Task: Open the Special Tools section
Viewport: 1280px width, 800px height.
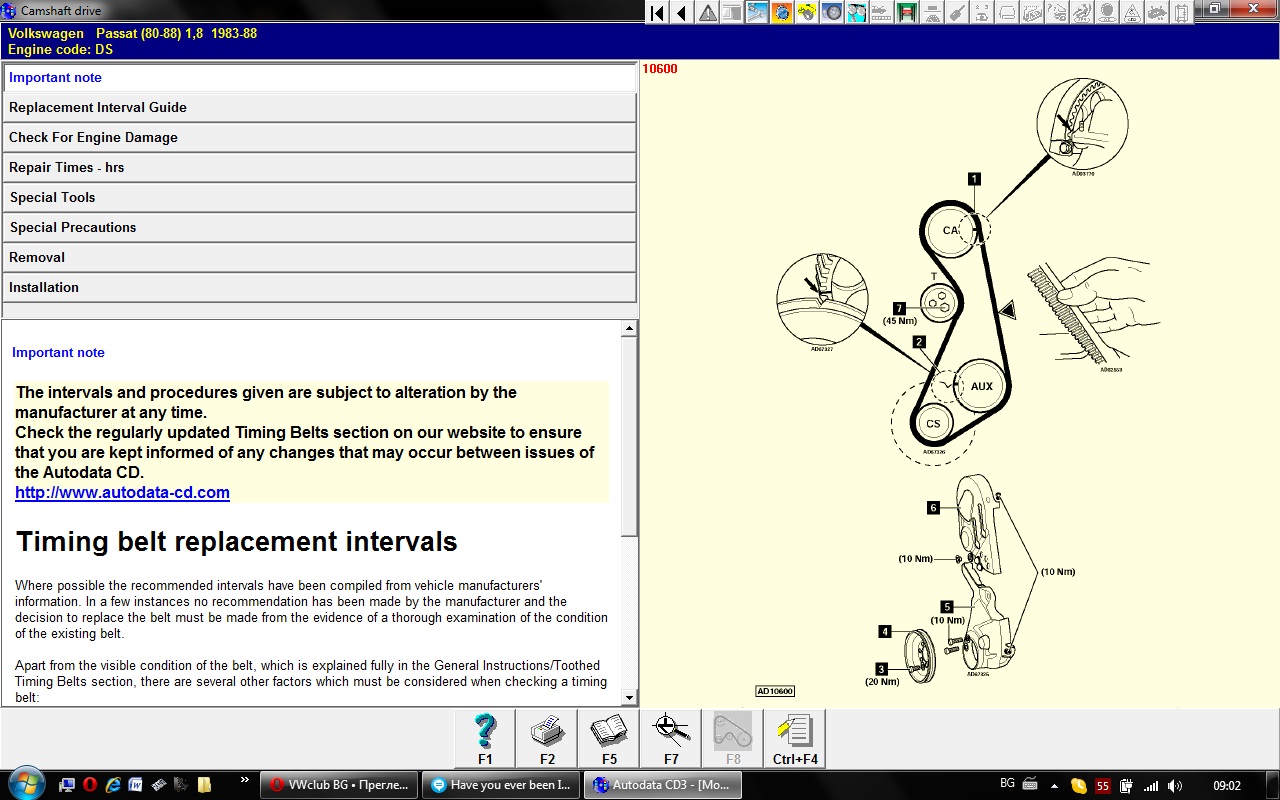Action: pyautogui.click(x=319, y=197)
